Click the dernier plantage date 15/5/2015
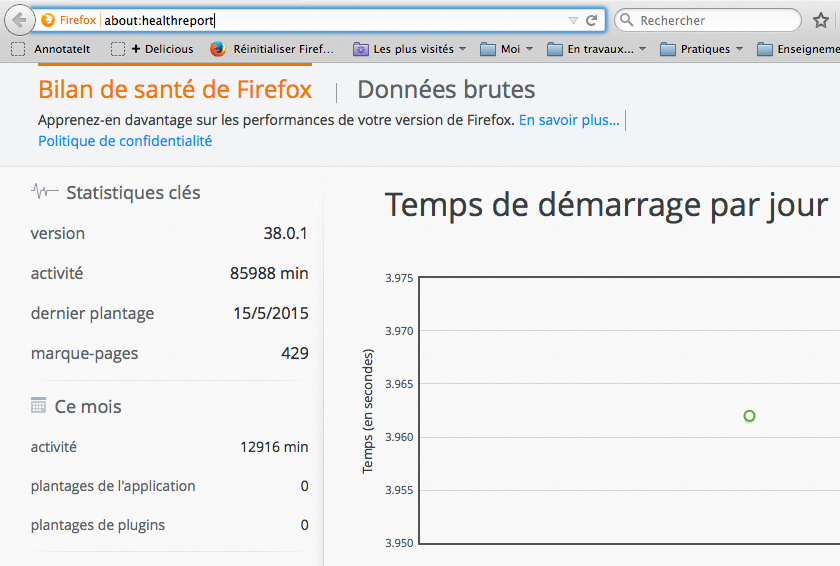This screenshot has height=566, width=840. (271, 313)
